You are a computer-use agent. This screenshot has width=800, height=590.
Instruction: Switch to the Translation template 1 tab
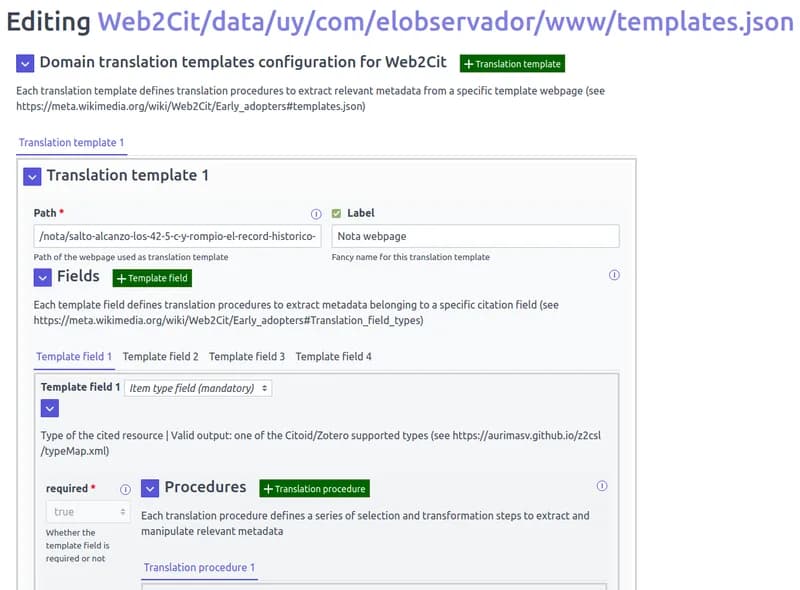pyautogui.click(x=71, y=143)
